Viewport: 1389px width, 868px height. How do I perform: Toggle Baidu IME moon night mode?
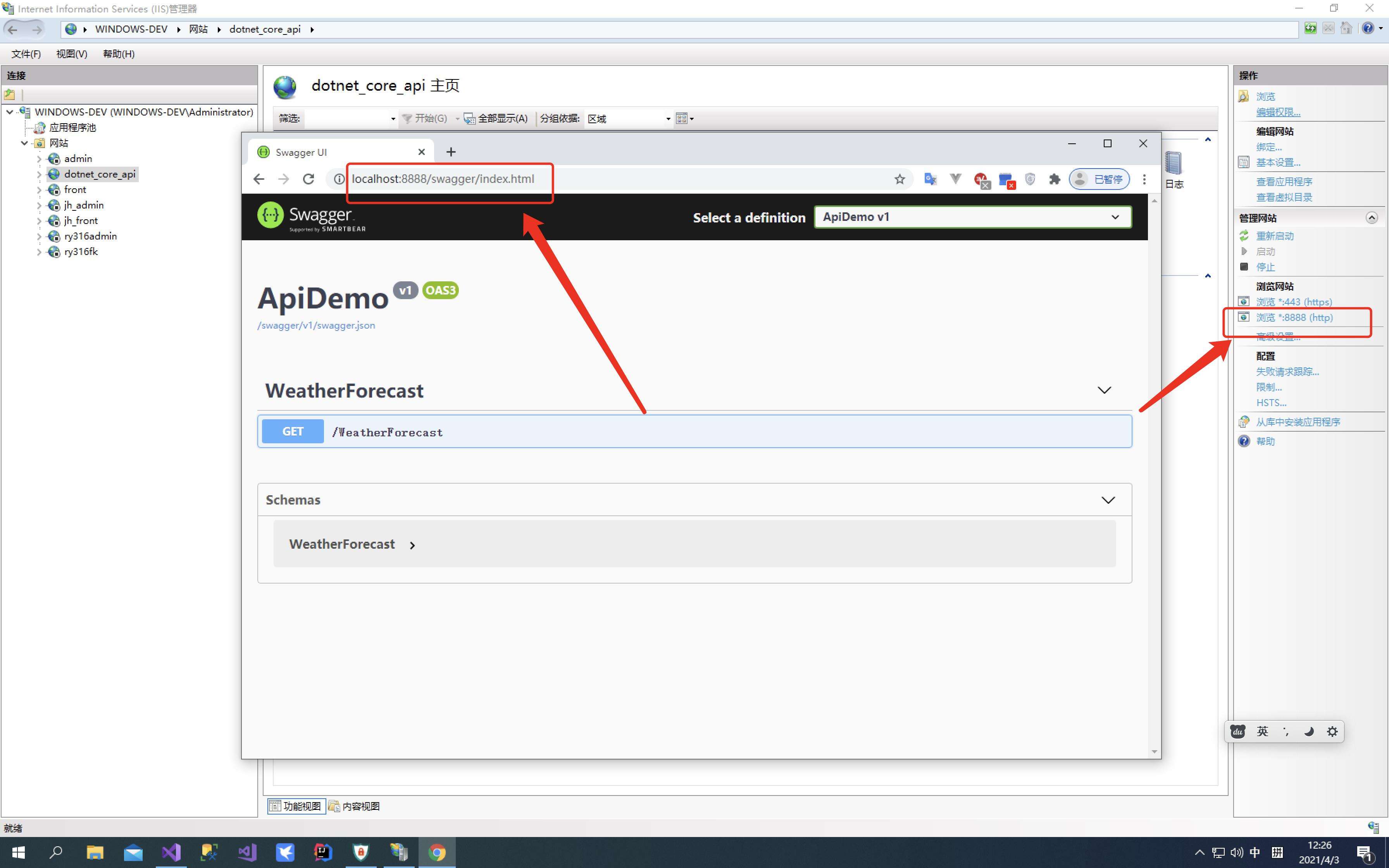[x=1309, y=731]
